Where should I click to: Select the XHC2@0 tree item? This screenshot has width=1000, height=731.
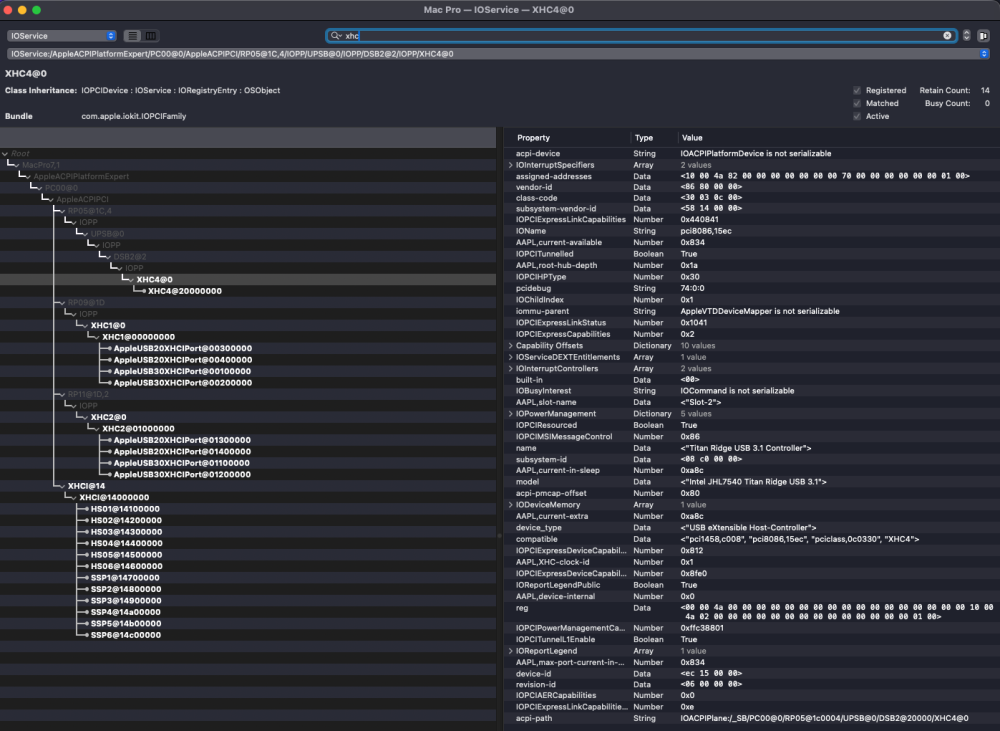(108, 417)
